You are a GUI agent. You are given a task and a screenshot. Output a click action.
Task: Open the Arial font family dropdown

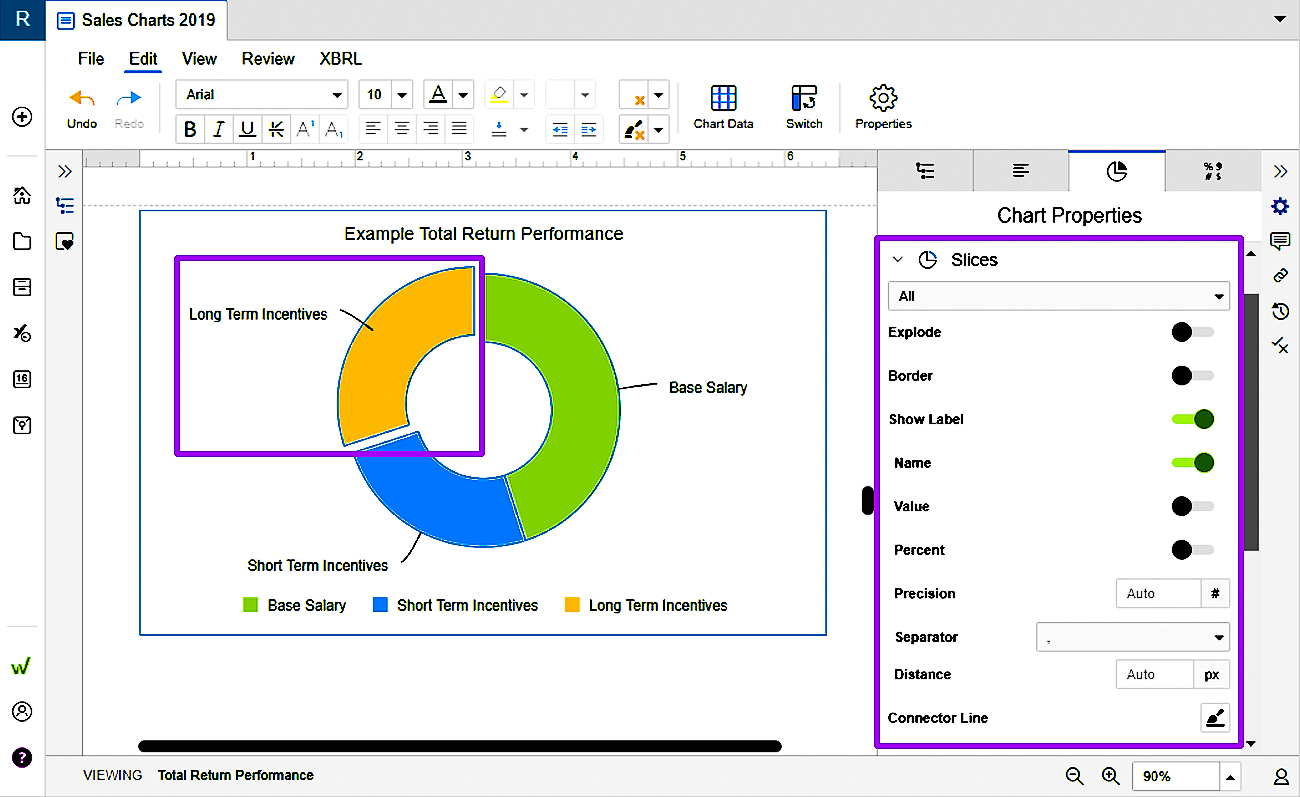click(262, 95)
